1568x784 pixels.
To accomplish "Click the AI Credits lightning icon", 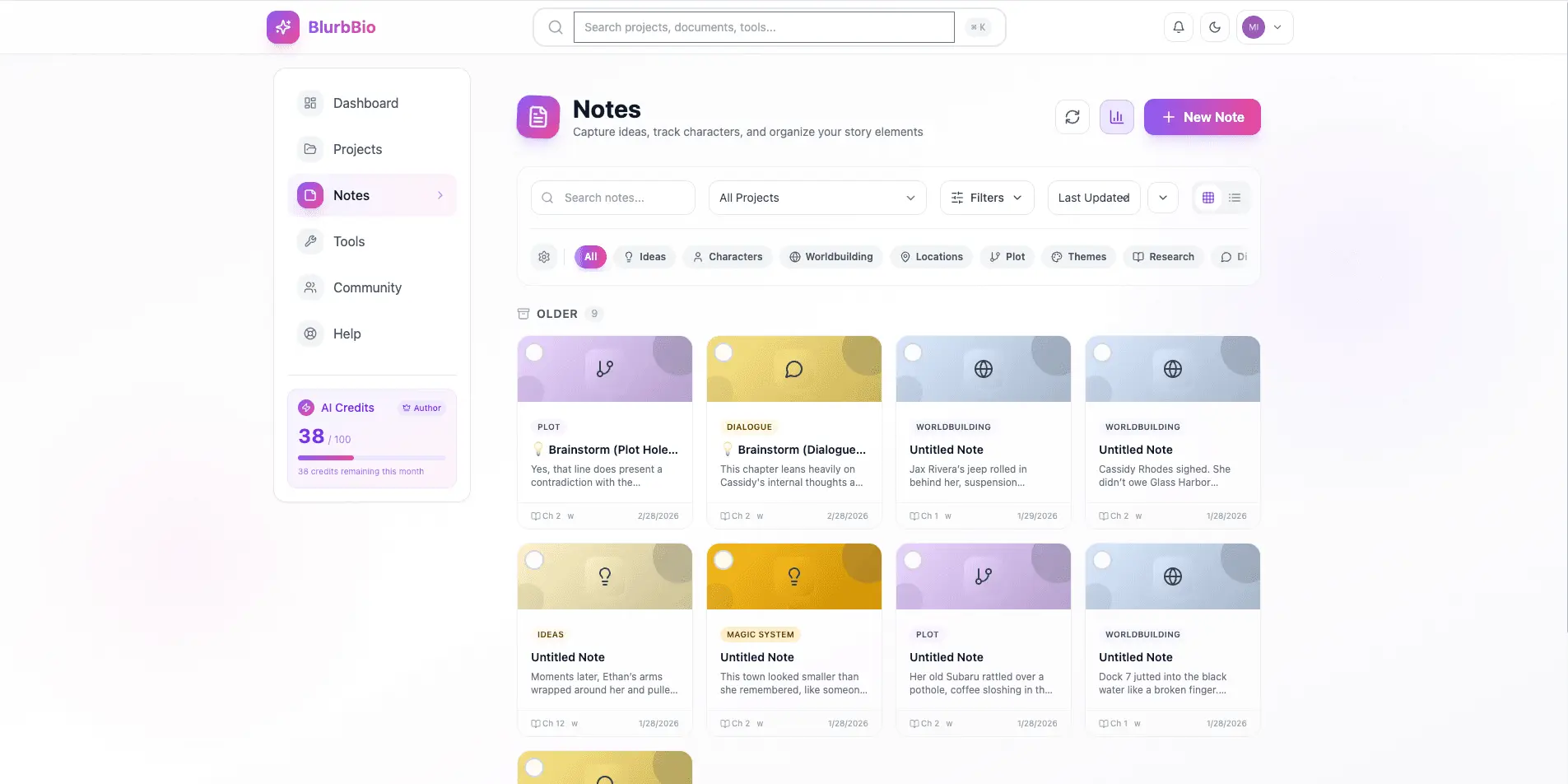I will (306, 408).
